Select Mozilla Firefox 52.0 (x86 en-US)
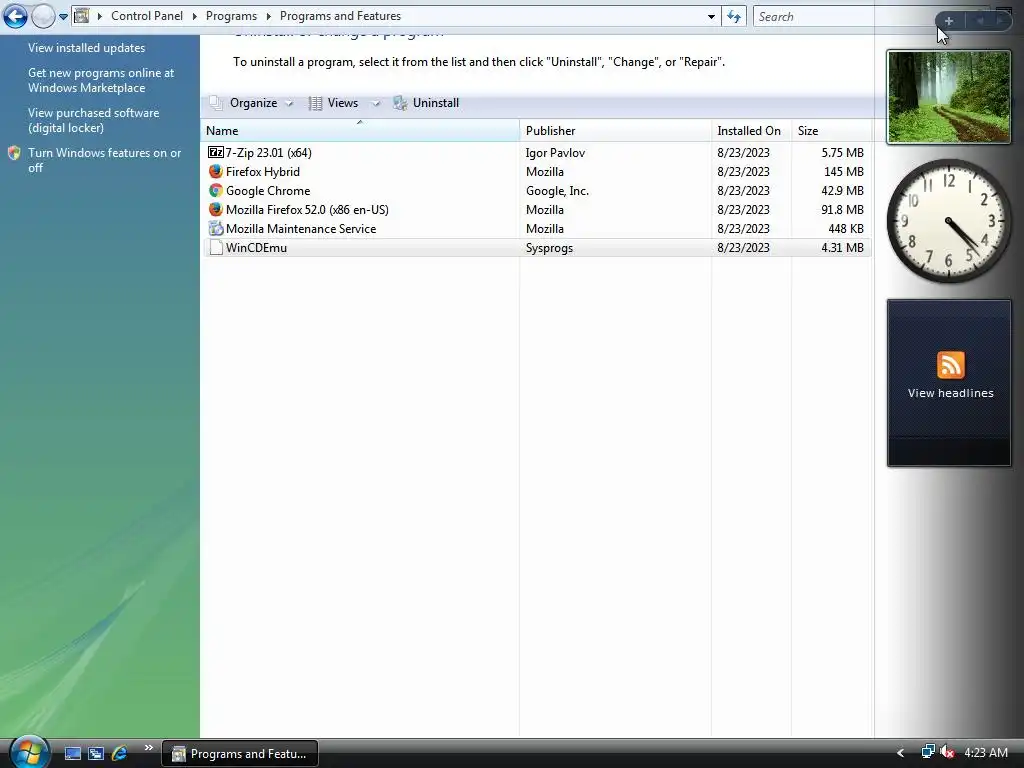Screen dimensions: 1024x768 pyautogui.click(x=536, y=209)
